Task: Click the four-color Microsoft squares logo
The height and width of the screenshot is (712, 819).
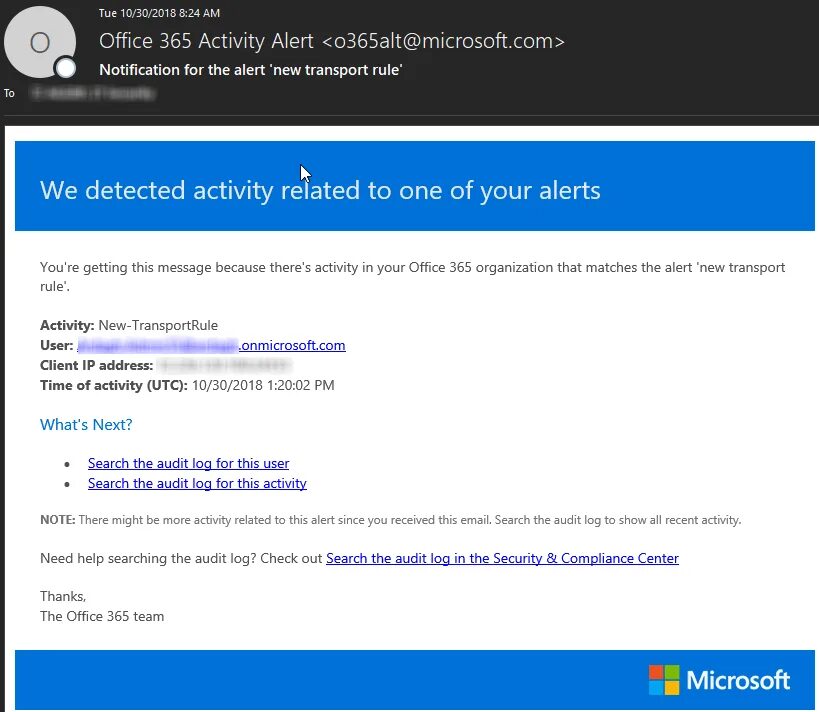Action: pyautogui.click(x=663, y=680)
